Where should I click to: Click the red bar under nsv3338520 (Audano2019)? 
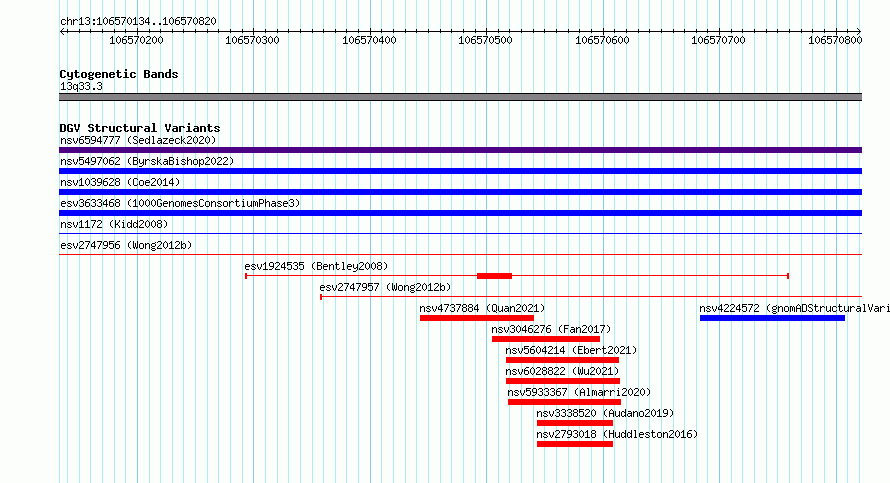click(x=575, y=423)
